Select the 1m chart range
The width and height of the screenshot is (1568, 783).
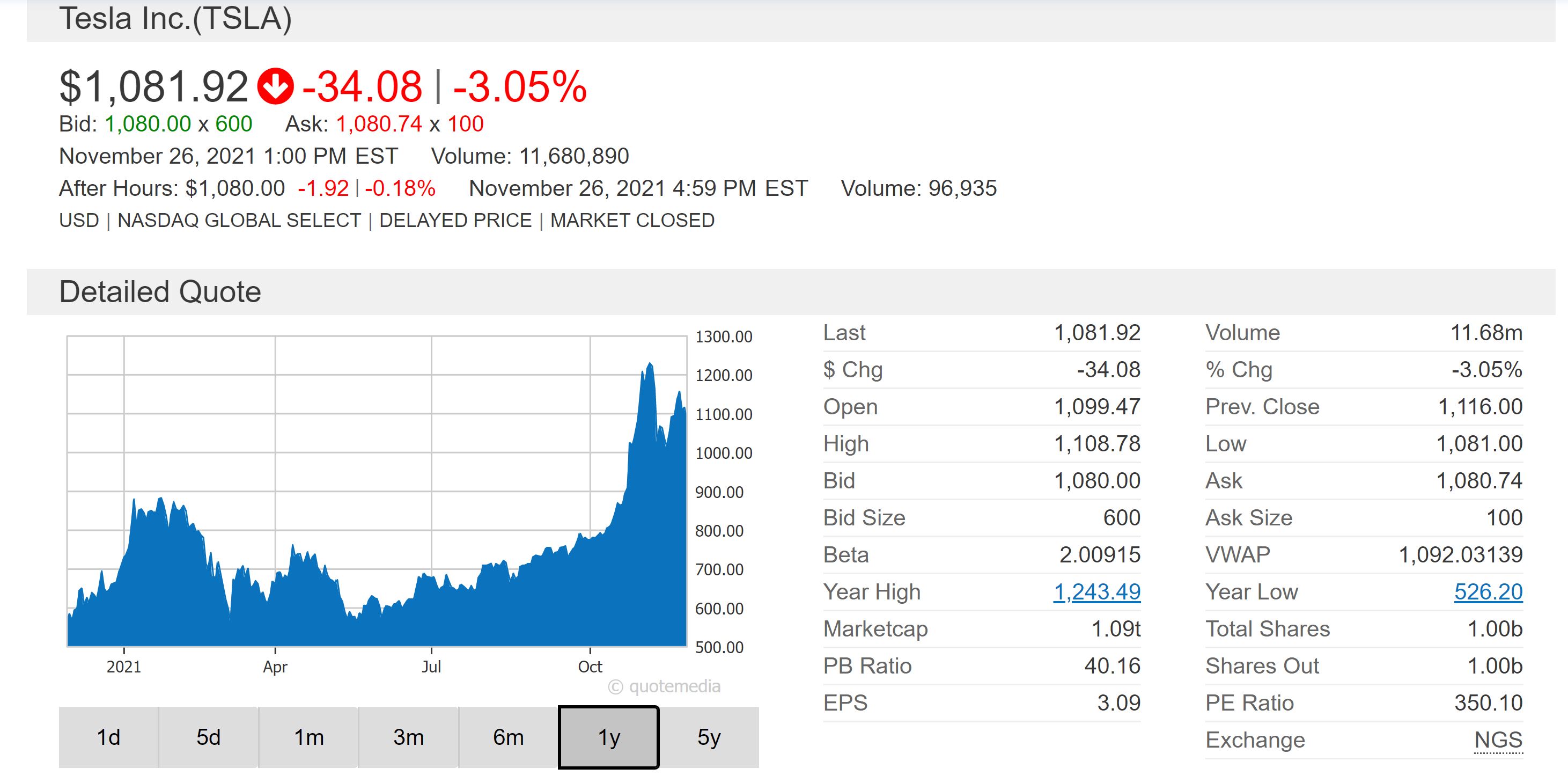coord(308,737)
